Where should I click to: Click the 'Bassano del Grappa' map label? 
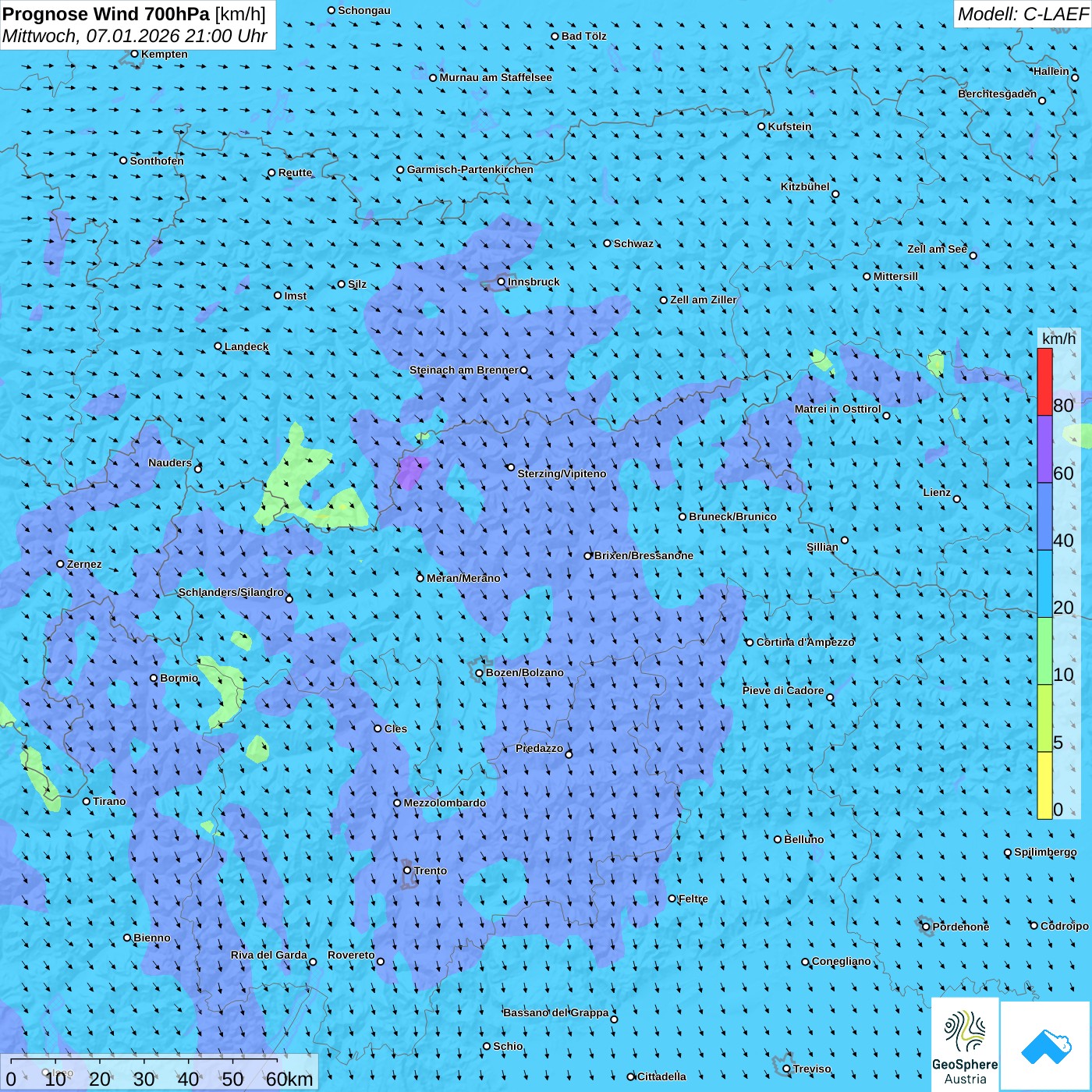(556, 1012)
